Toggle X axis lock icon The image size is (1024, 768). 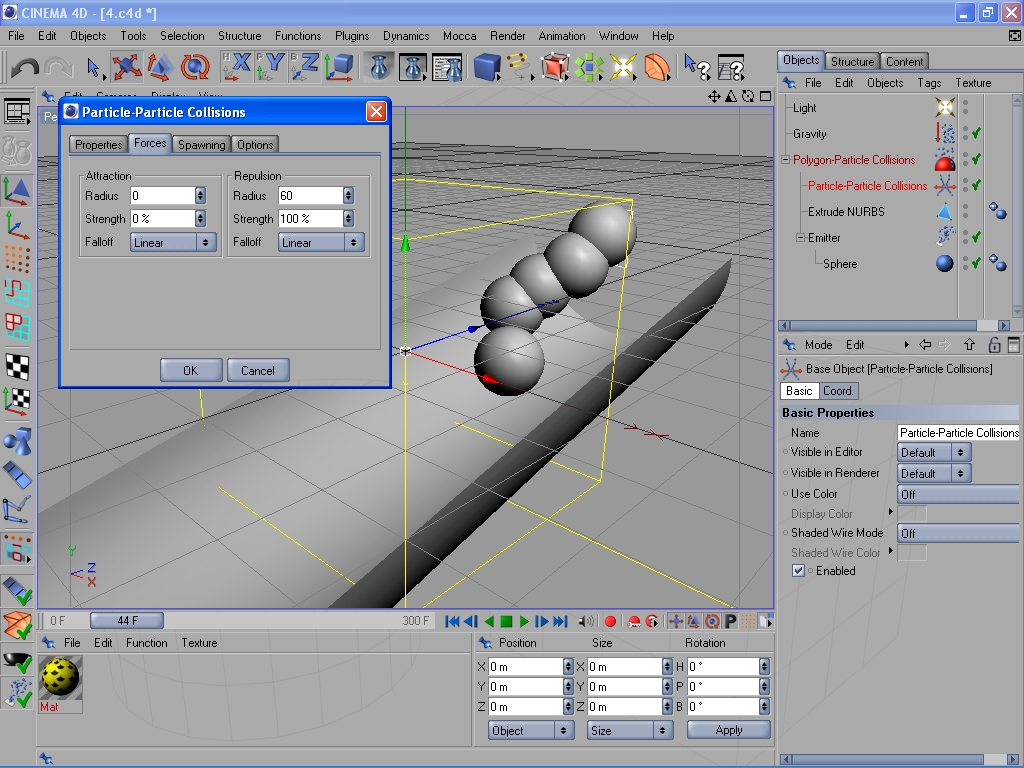pyautogui.click(x=236, y=67)
